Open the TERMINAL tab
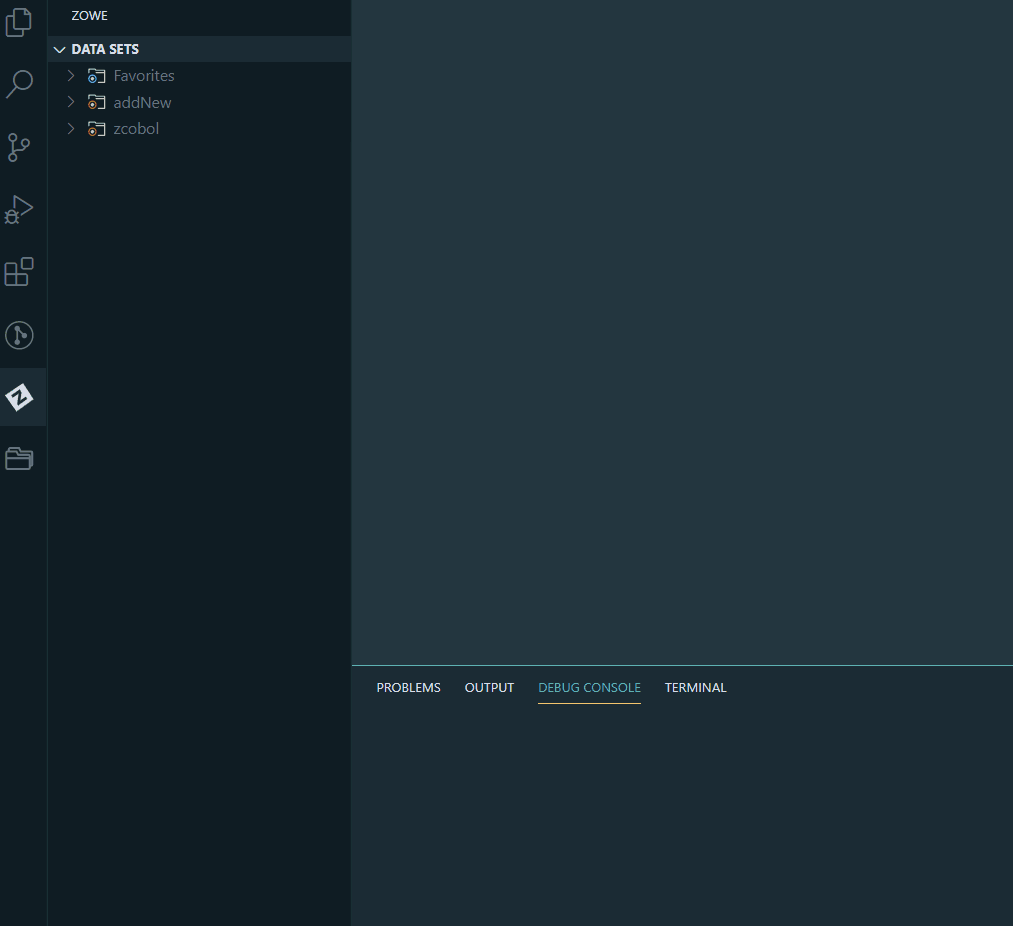Image resolution: width=1013 pixels, height=926 pixels. [x=695, y=687]
